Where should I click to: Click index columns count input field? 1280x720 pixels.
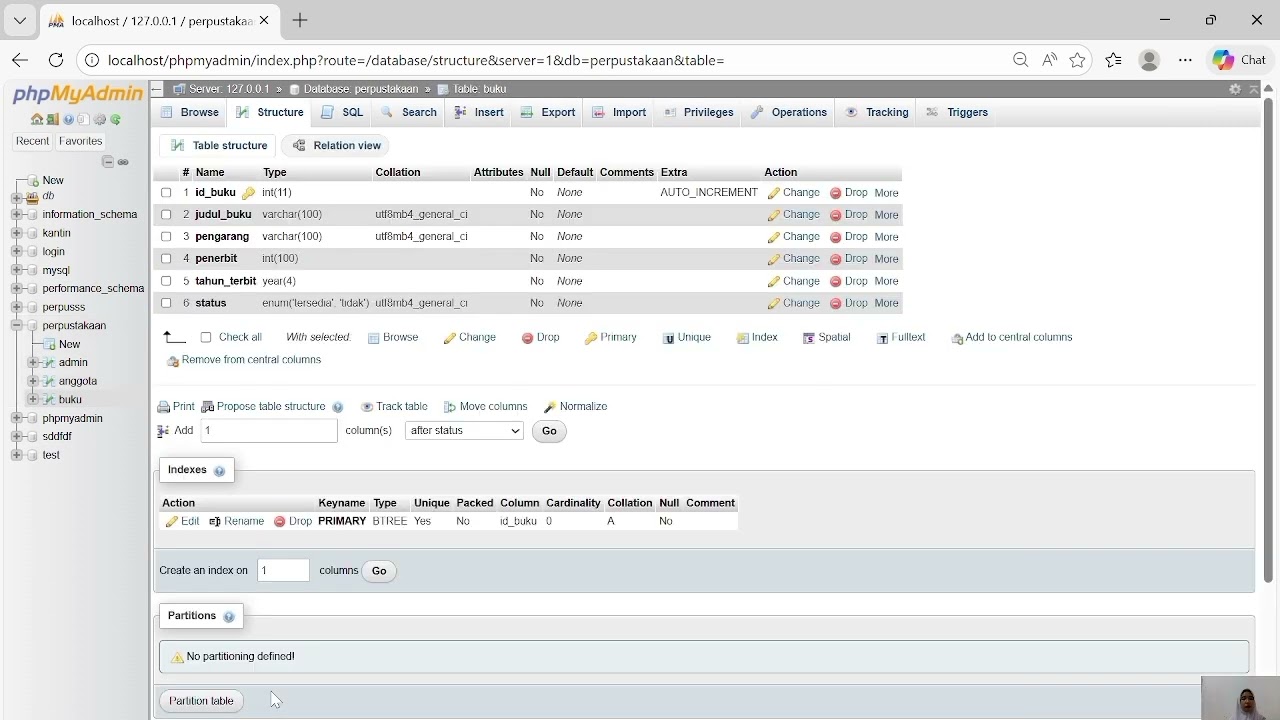click(x=284, y=571)
